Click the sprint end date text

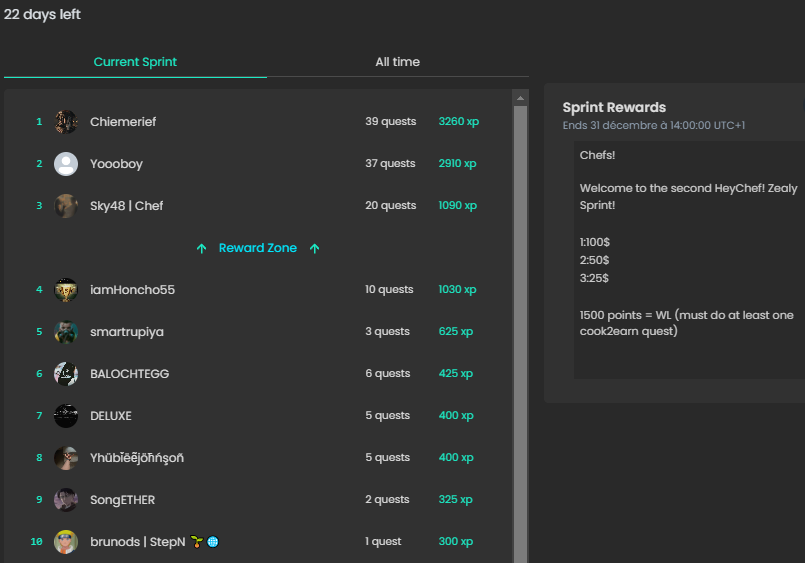click(x=654, y=125)
